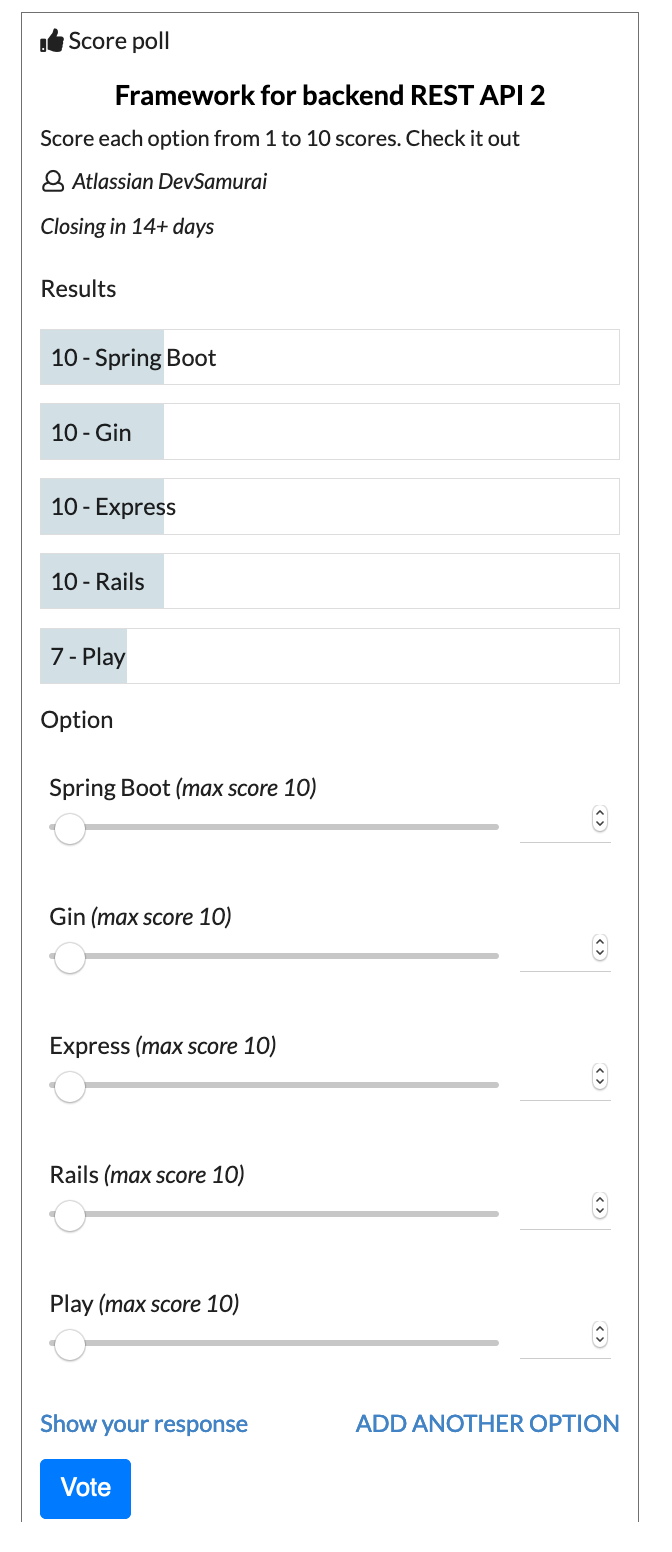
Task: Click the Rails score slider handle
Action: coord(69,1215)
